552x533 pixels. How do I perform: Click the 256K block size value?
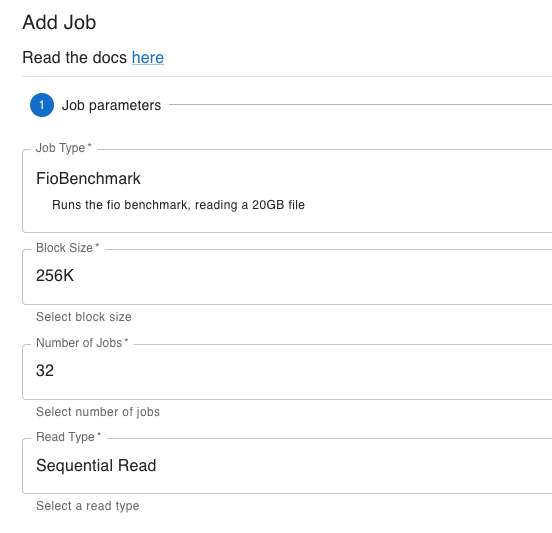tap(55, 276)
